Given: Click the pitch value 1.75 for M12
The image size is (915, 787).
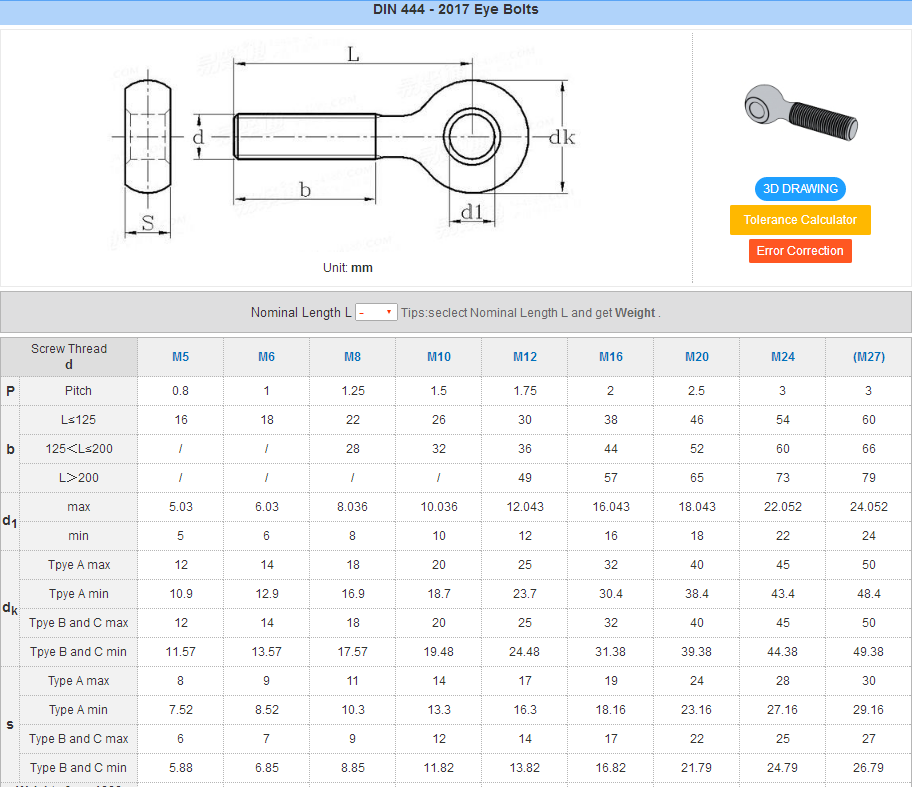Looking at the screenshot, I should click(x=525, y=391).
